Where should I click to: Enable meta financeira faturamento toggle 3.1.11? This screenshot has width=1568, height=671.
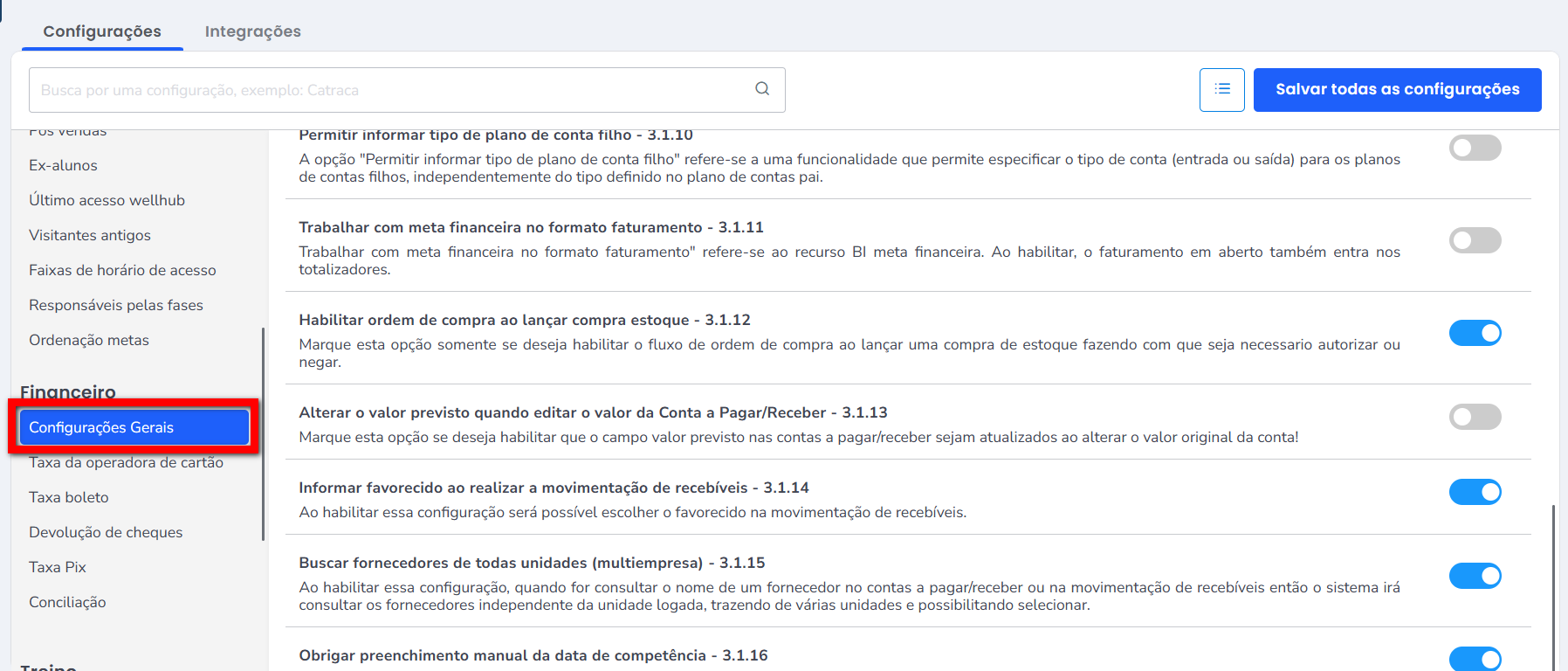(x=1475, y=240)
